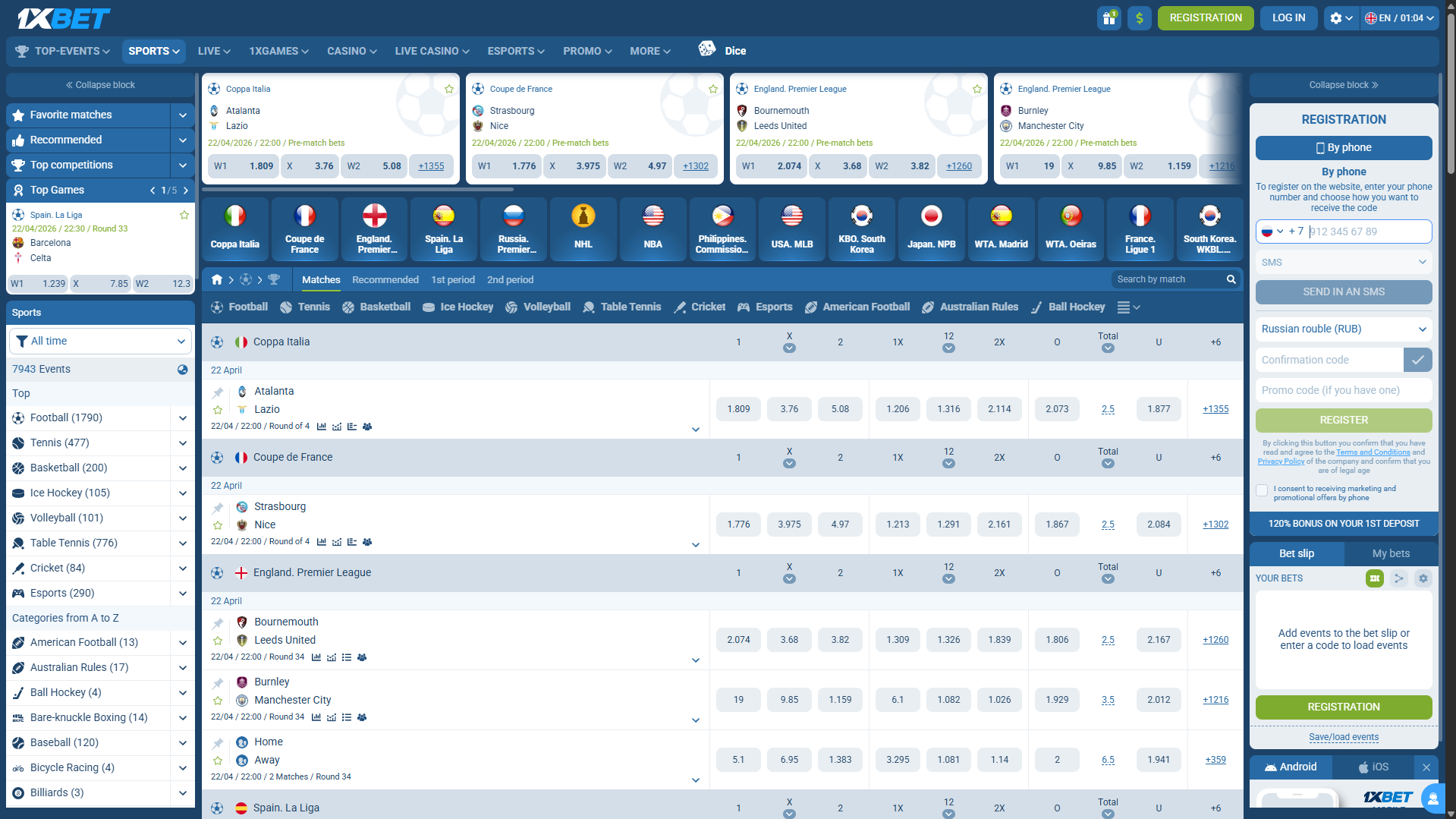Image resolution: width=1456 pixels, height=819 pixels.
Task: Open Russian rouble currency dropdown
Action: click(1344, 329)
